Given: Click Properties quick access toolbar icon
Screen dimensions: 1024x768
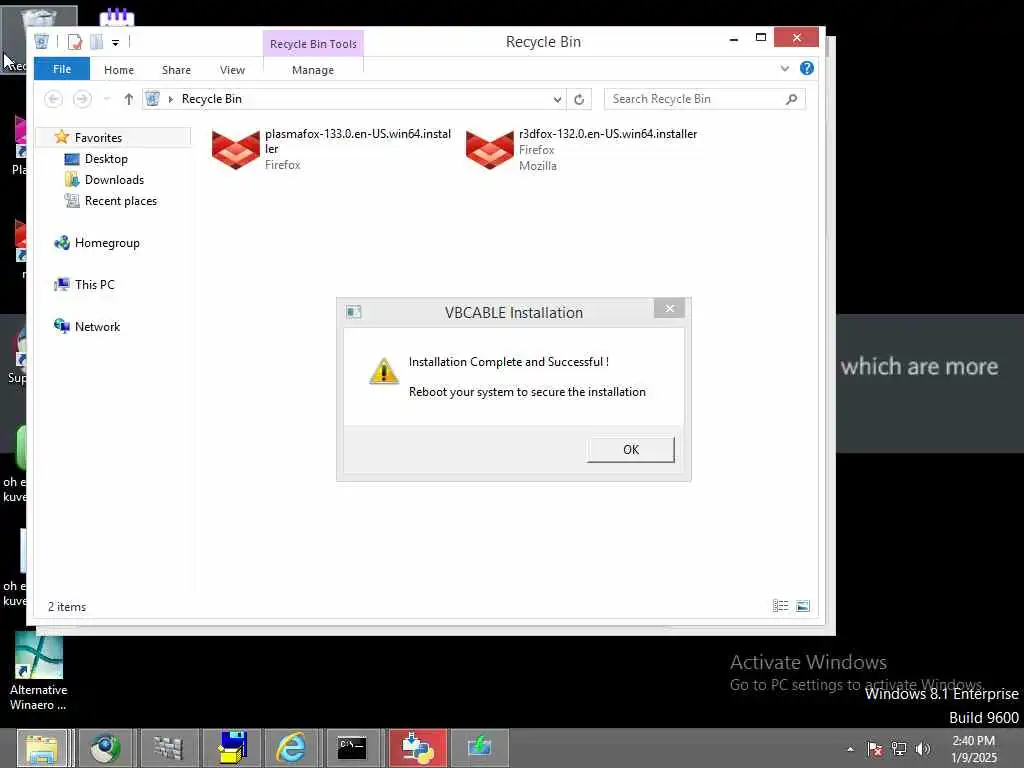Looking at the screenshot, I should (x=74, y=42).
